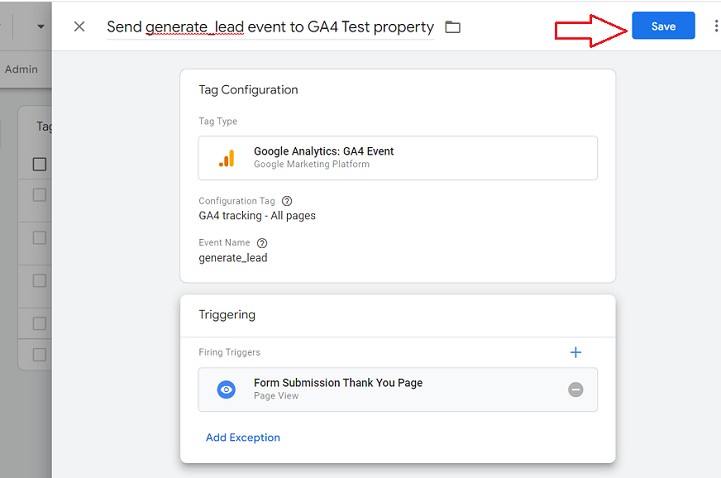Viewport: 721px width, 478px height.
Task: Open the three-dot more options menu
Action: click(x=716, y=27)
